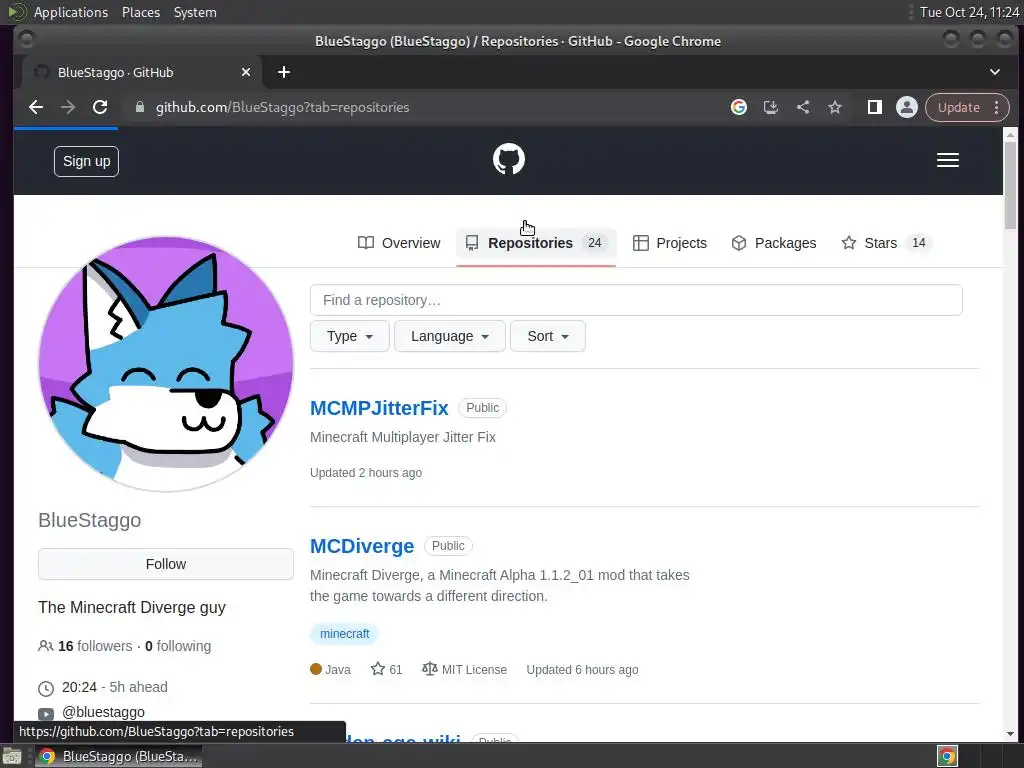
Task: Click the Chrome icon in taskbar tray
Action: pos(947,756)
